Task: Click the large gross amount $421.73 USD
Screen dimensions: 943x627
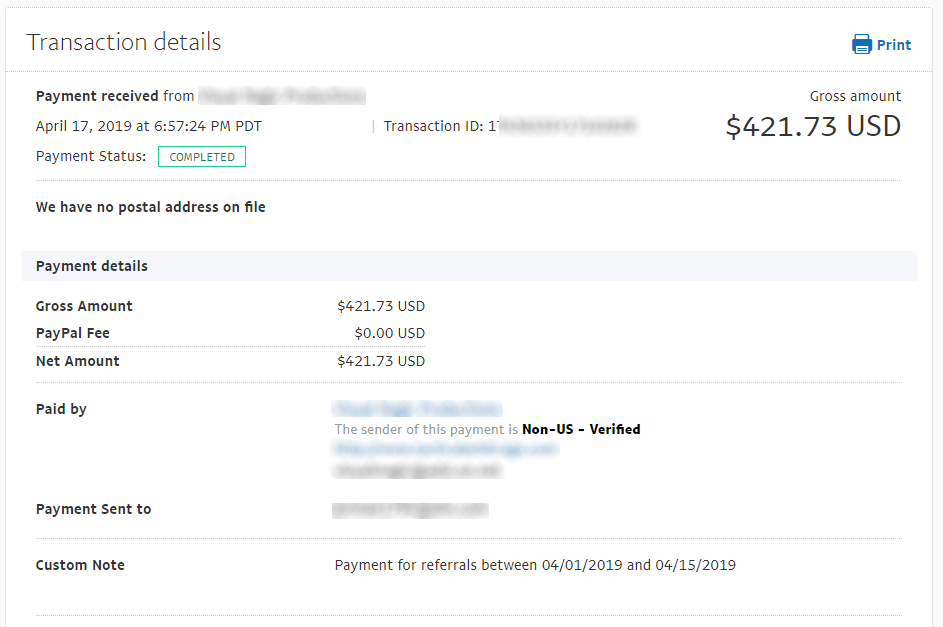Action: click(813, 126)
